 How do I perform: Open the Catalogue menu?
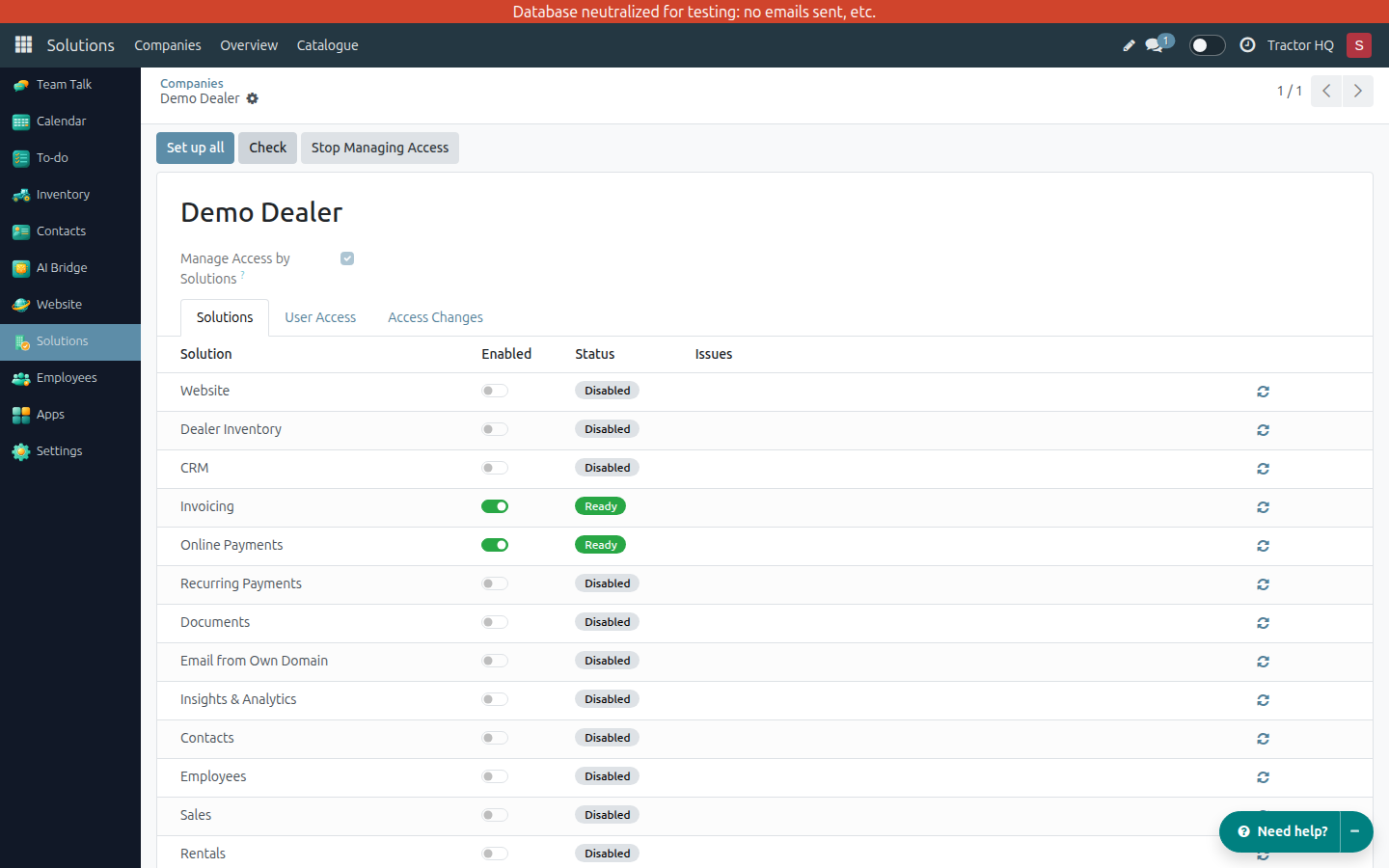tap(328, 45)
